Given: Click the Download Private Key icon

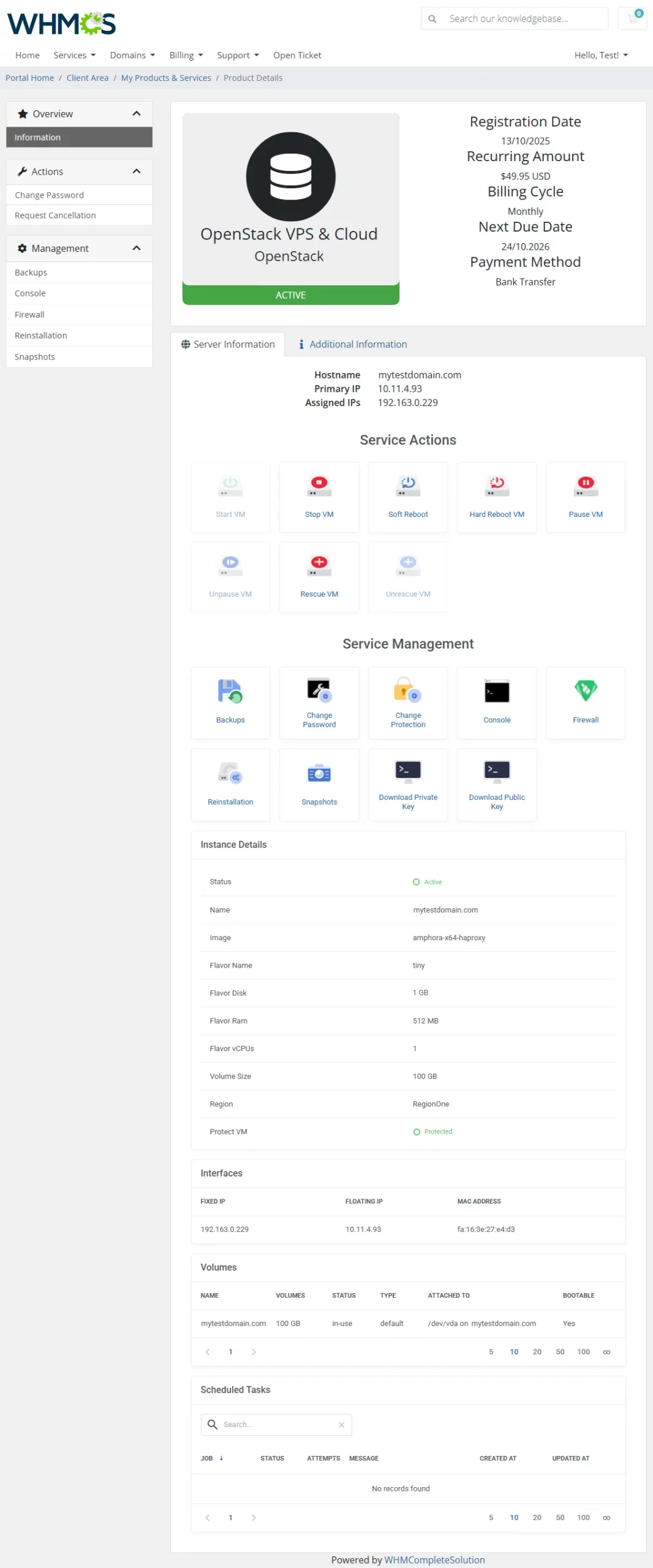Looking at the screenshot, I should (x=407, y=771).
